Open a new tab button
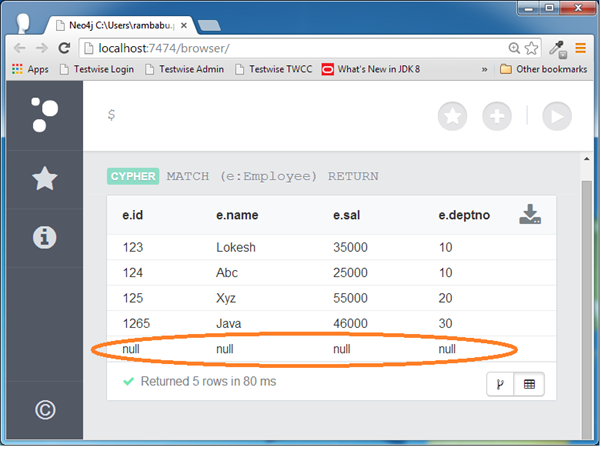The image size is (601, 451). [209, 26]
